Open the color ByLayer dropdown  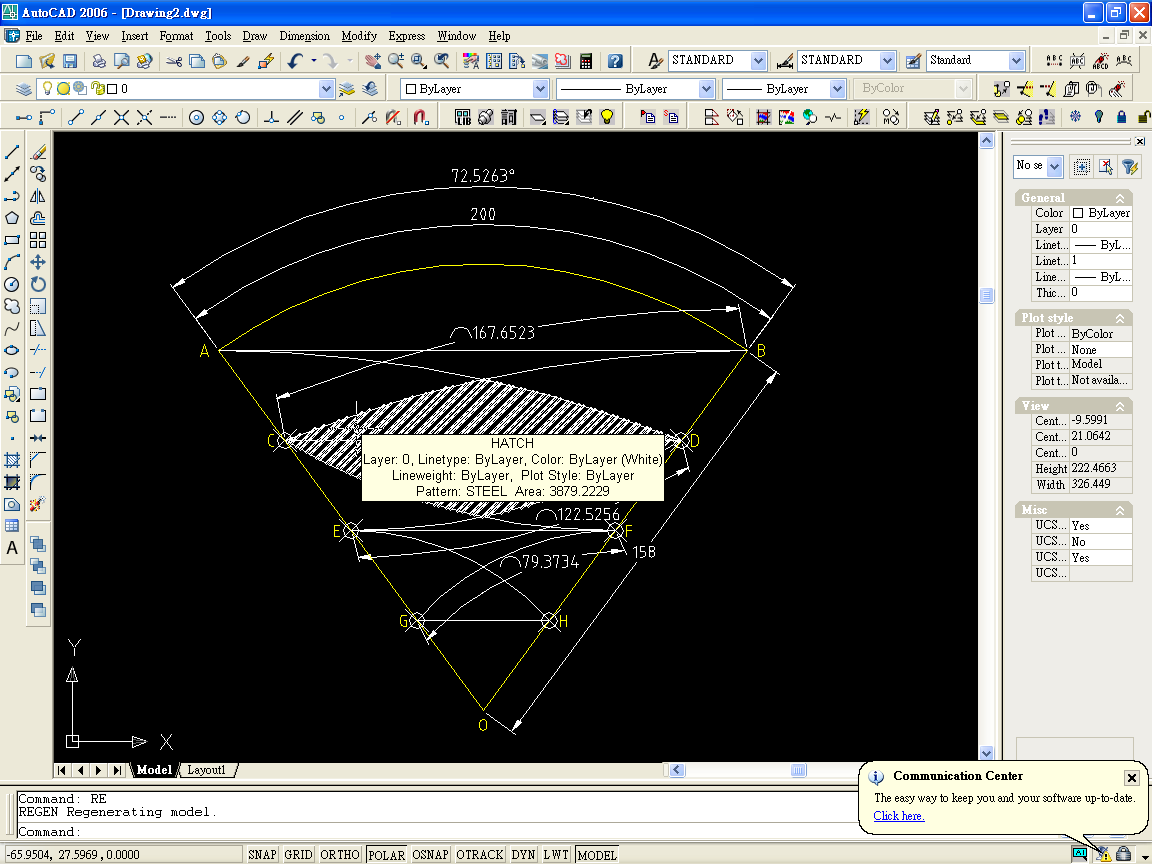click(541, 89)
